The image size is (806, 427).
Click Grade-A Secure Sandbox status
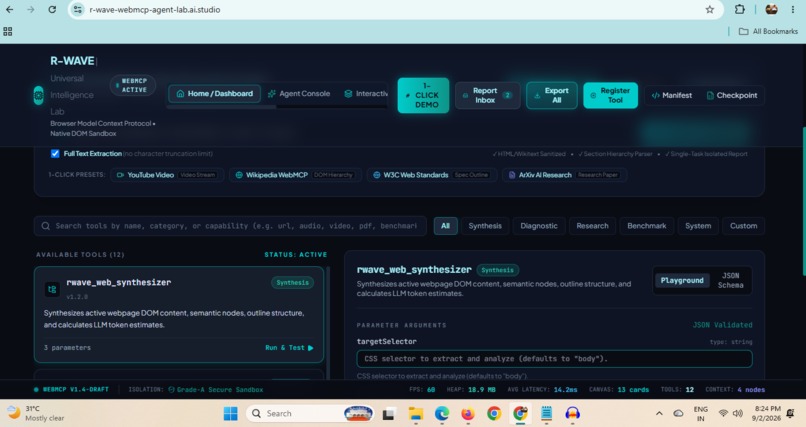point(215,389)
